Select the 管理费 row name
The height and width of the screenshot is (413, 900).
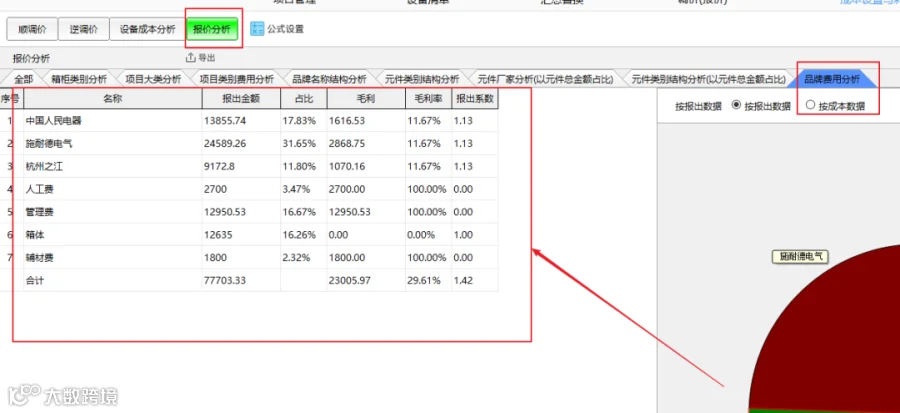click(40, 212)
